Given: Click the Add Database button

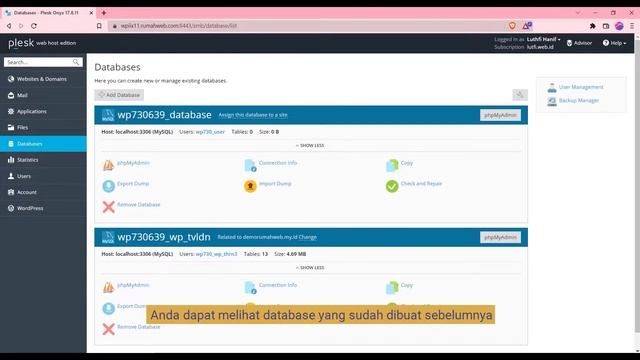Looking at the screenshot, I should pyautogui.click(x=119, y=95).
